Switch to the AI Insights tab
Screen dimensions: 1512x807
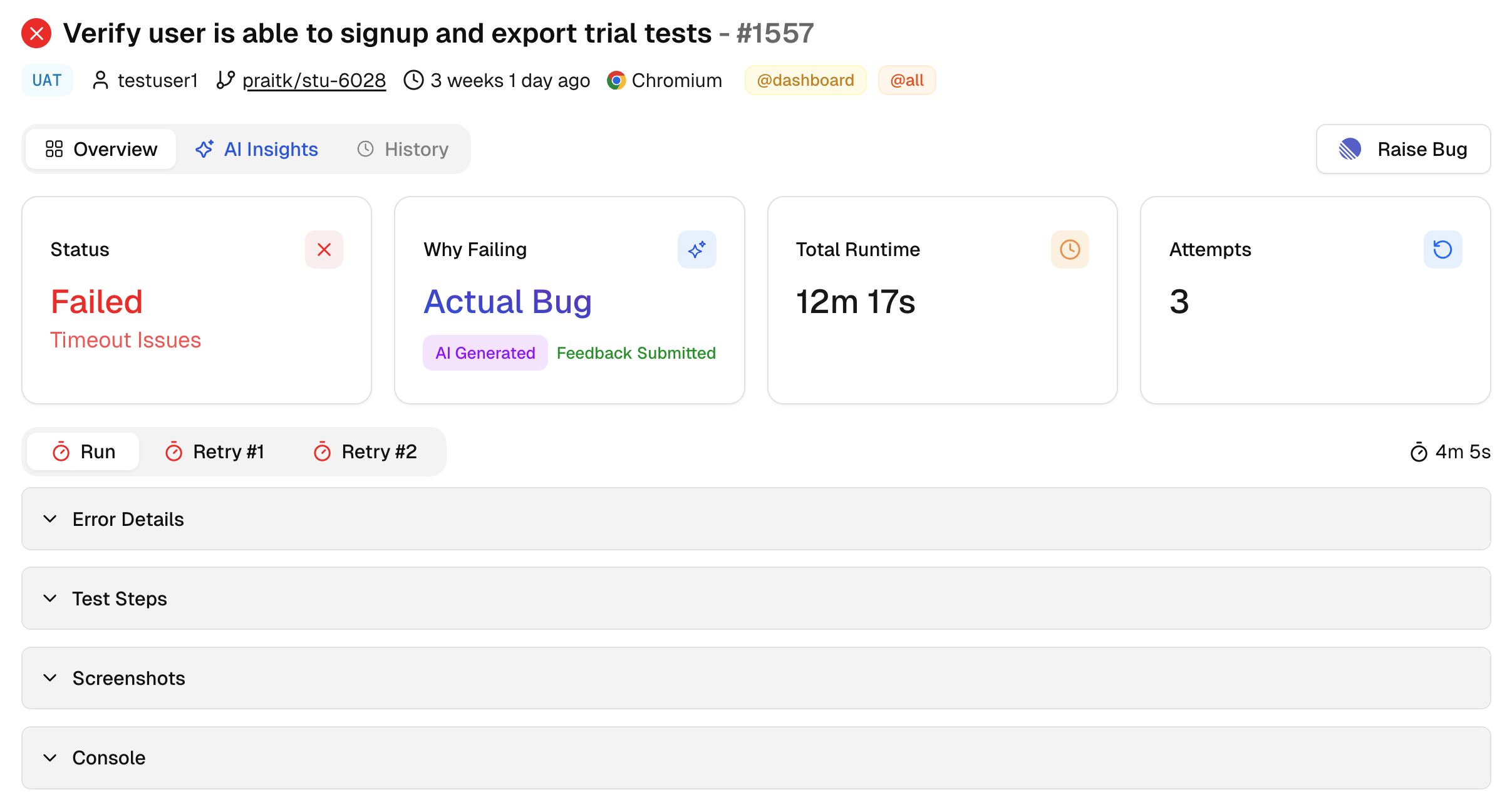tap(257, 149)
